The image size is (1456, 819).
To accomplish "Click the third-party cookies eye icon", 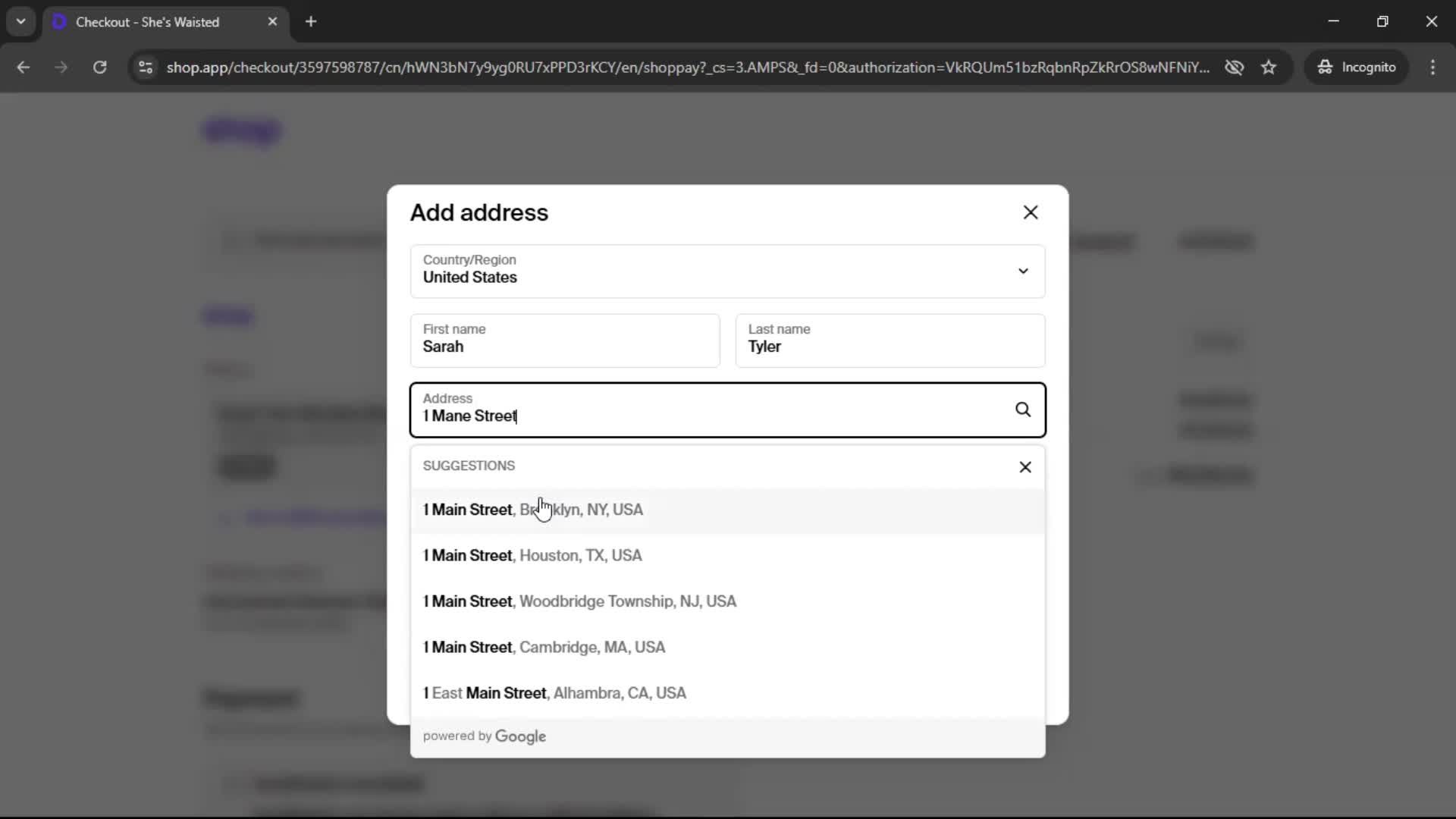I will pyautogui.click(x=1234, y=67).
